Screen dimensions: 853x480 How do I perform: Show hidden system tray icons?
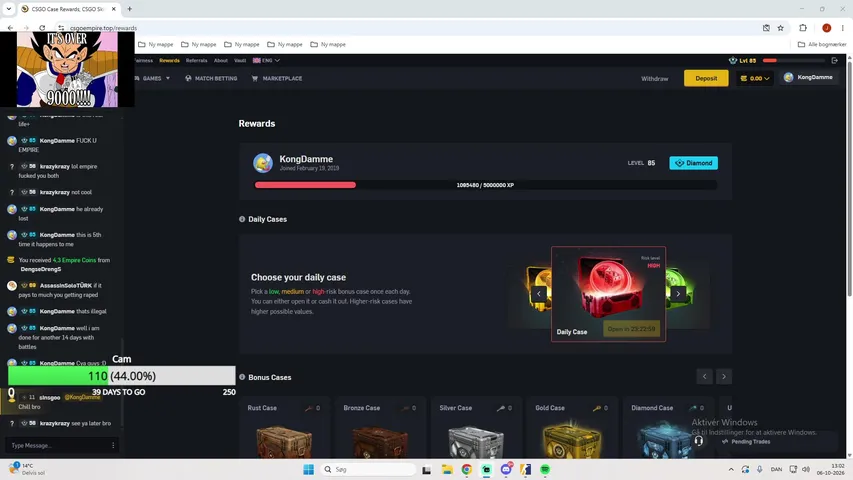pyautogui.click(x=731, y=469)
